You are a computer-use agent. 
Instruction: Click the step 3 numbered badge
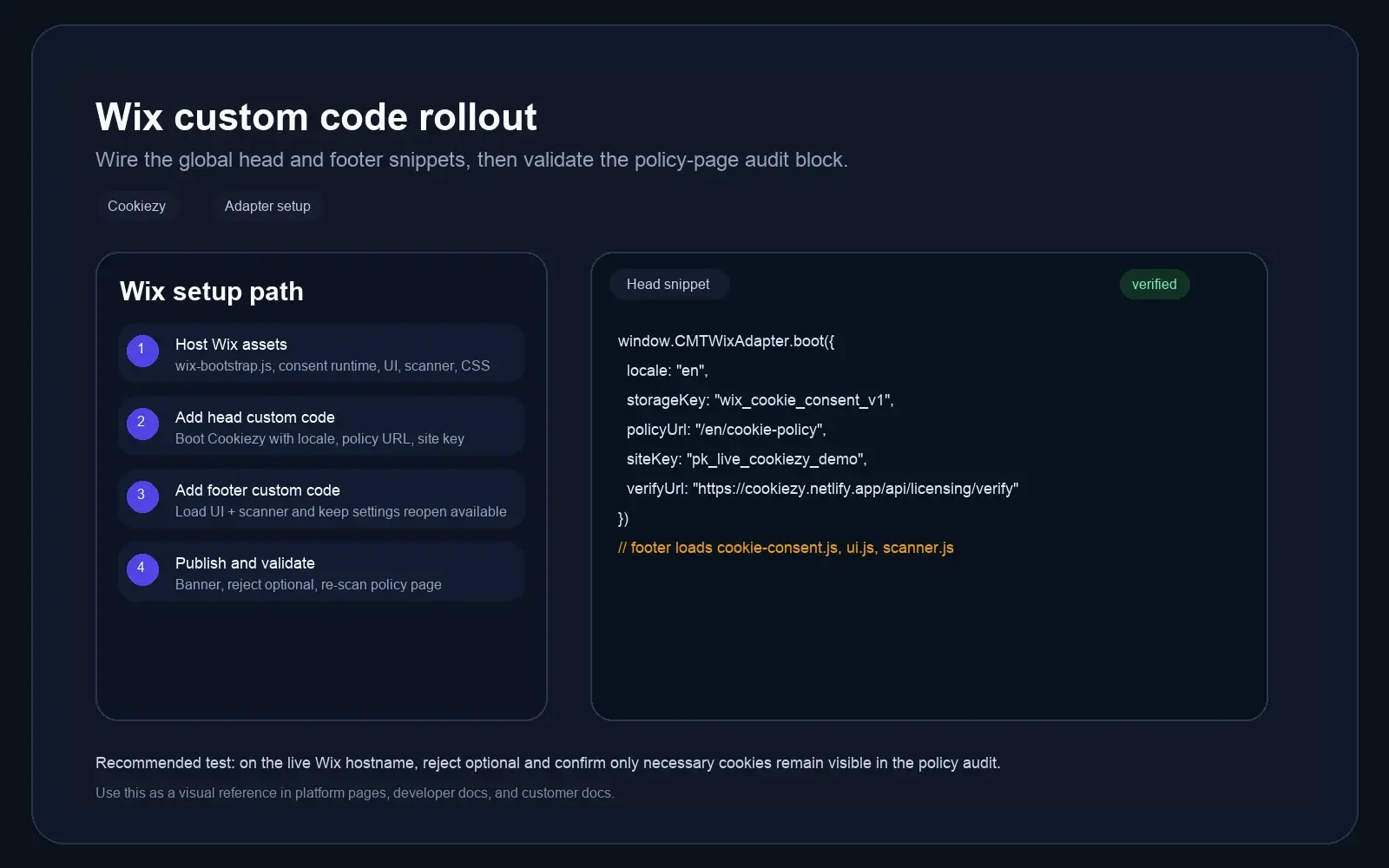click(x=142, y=496)
